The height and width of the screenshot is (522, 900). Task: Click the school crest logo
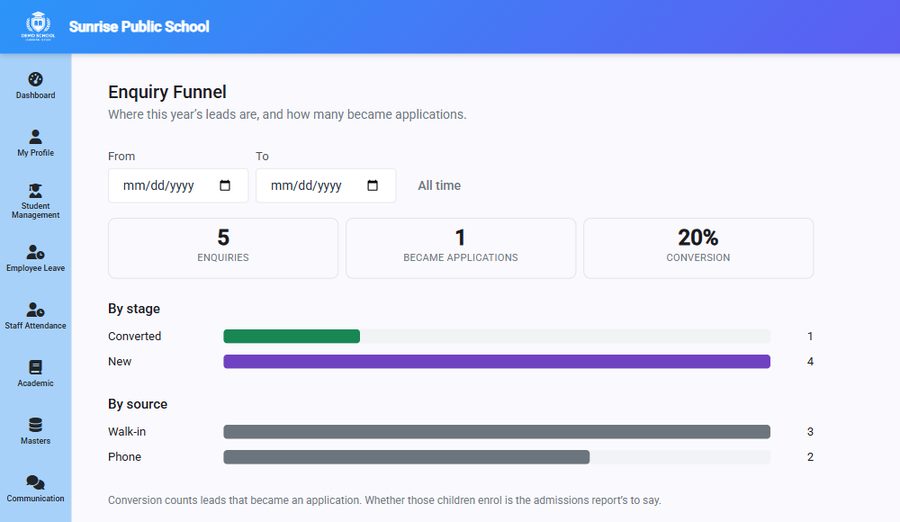[38, 26]
